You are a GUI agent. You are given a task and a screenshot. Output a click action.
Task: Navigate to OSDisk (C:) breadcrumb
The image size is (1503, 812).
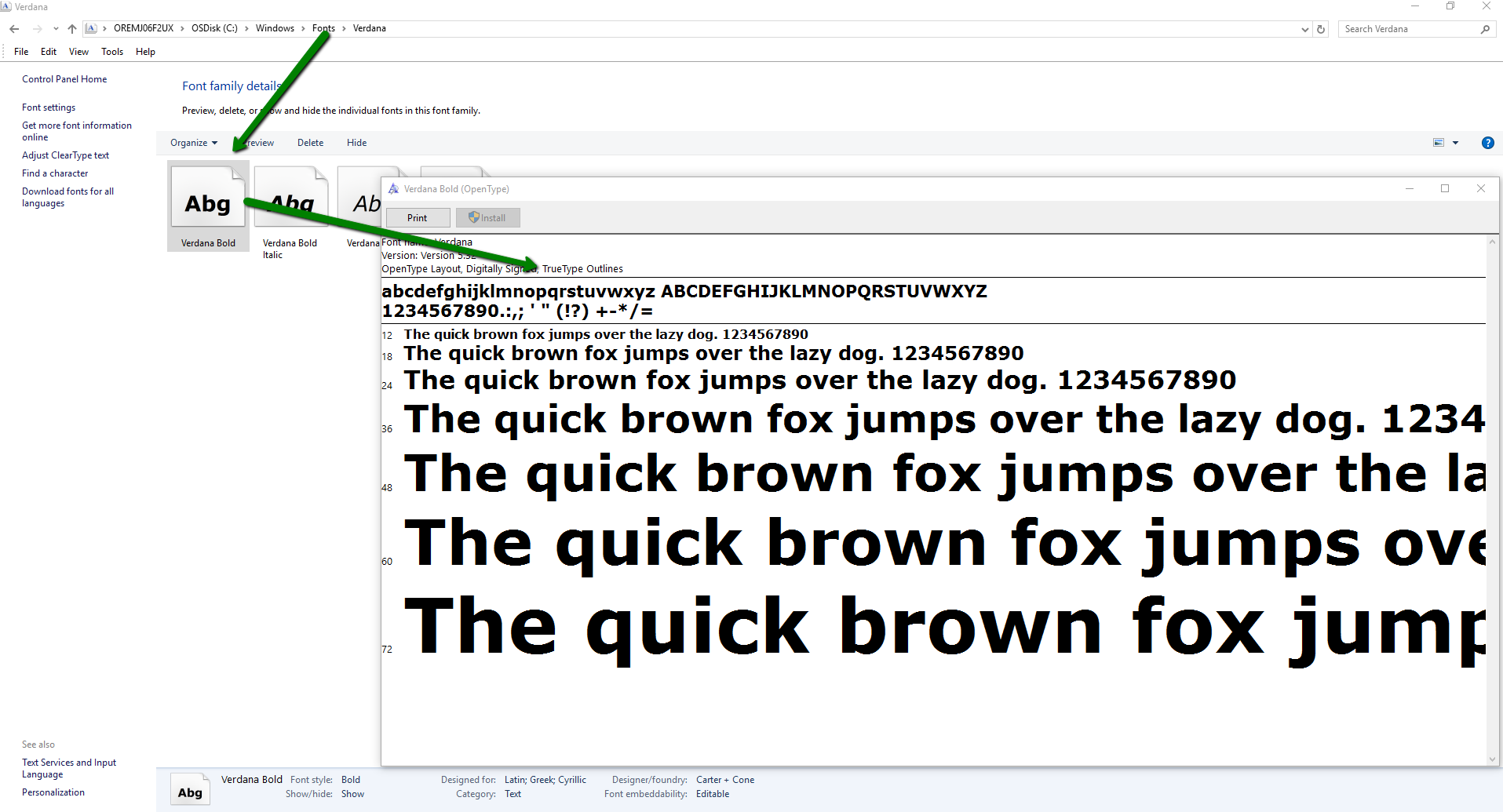coord(214,28)
